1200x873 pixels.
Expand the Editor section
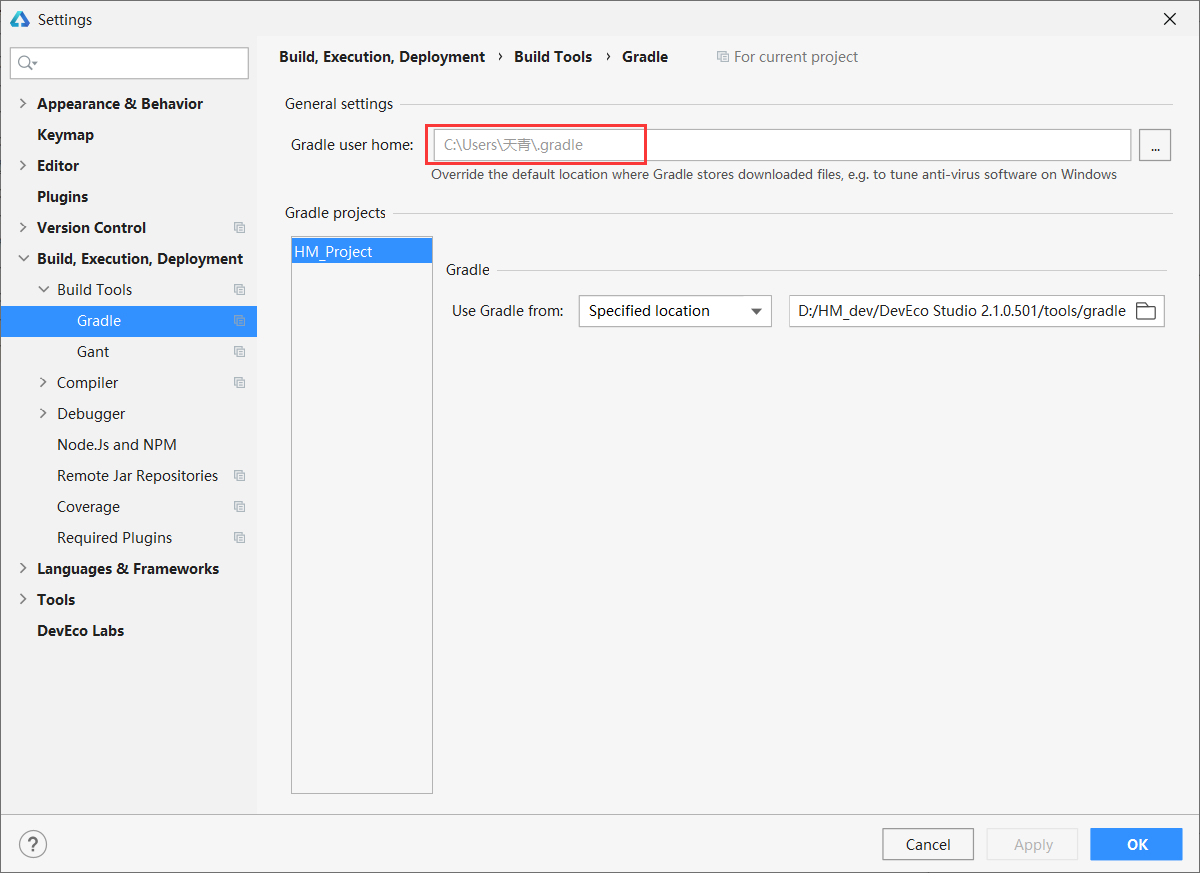[x=23, y=166]
